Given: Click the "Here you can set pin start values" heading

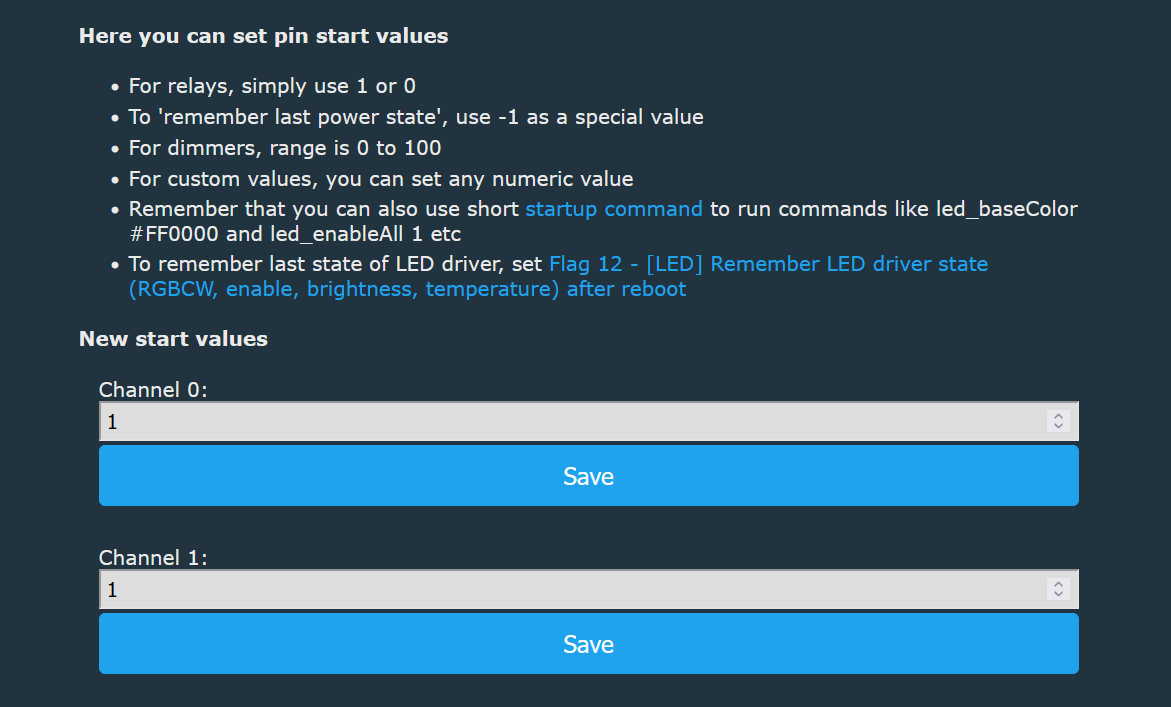Looking at the screenshot, I should pos(263,36).
